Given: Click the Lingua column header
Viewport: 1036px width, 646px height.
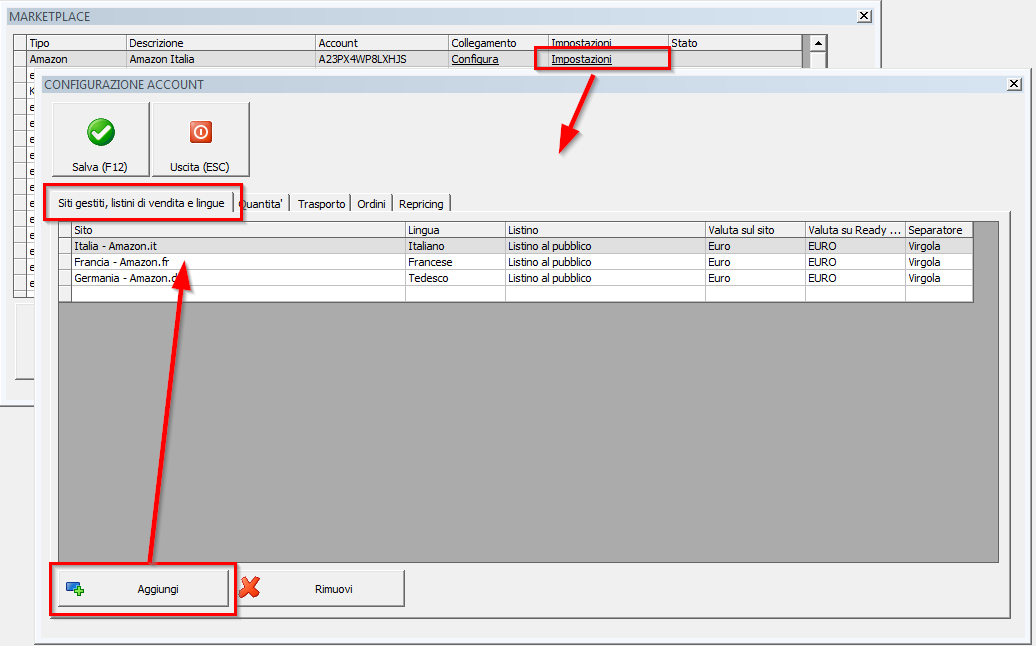Looking at the screenshot, I should [455, 230].
